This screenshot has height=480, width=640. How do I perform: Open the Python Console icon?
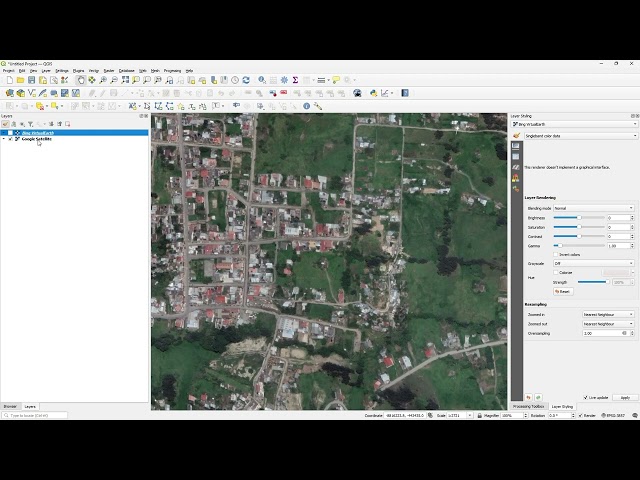pyautogui.click(x=373, y=93)
